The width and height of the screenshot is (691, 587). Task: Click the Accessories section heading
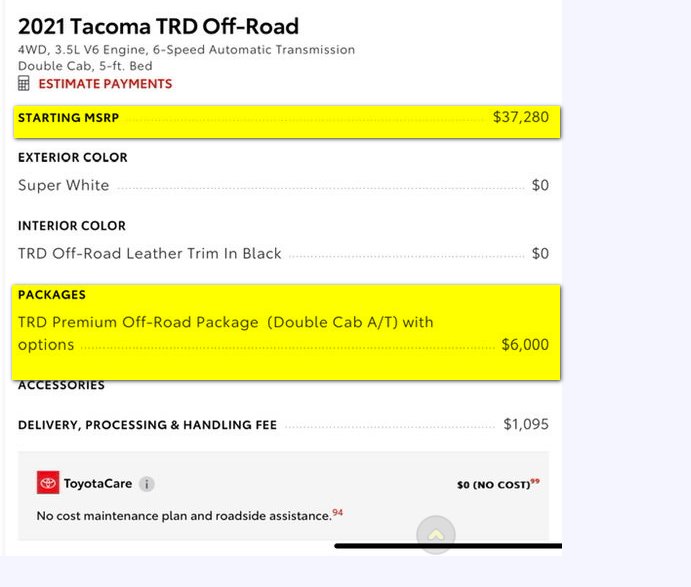click(61, 385)
